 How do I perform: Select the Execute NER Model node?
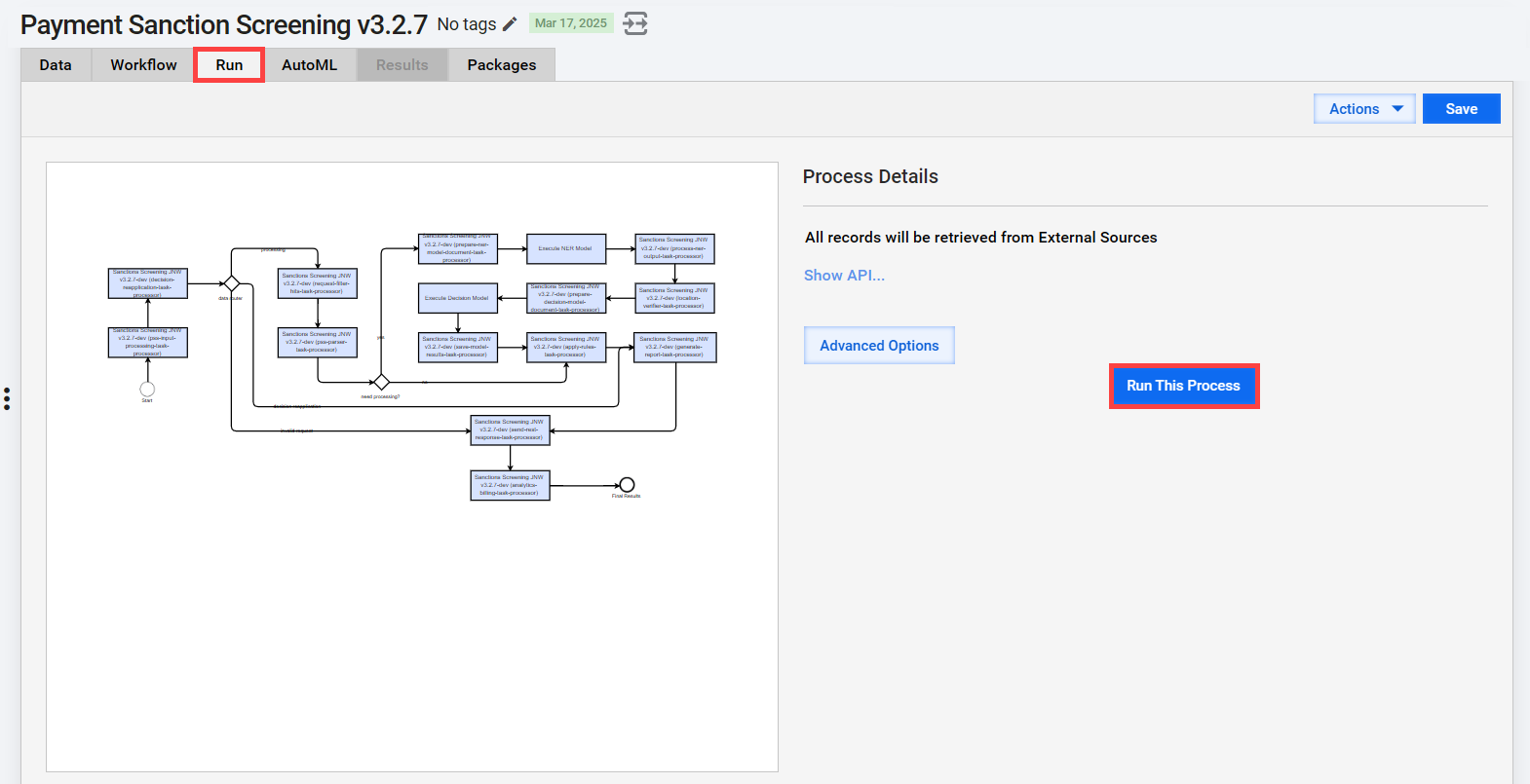tap(566, 248)
